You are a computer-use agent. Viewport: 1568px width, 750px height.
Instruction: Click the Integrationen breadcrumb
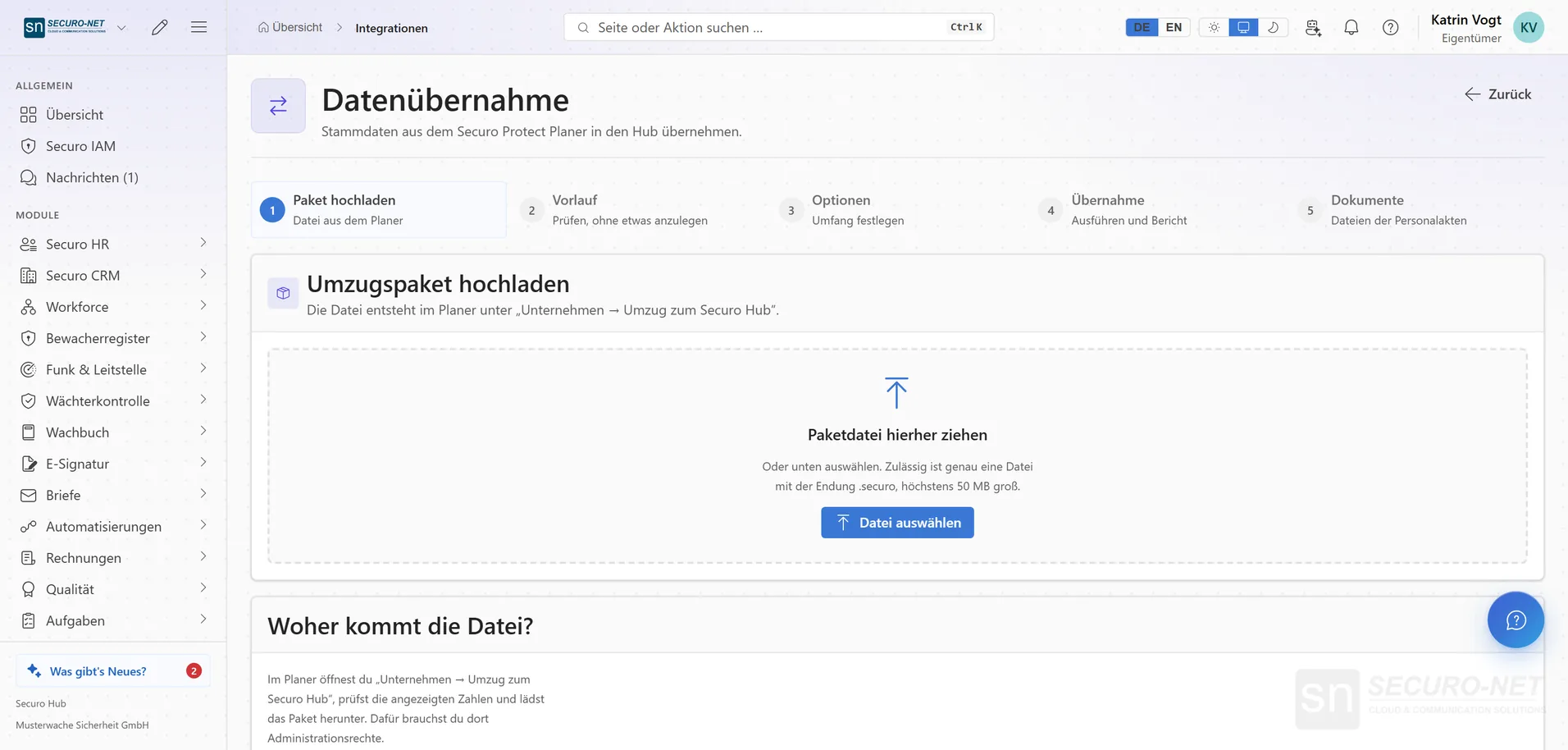pos(391,28)
